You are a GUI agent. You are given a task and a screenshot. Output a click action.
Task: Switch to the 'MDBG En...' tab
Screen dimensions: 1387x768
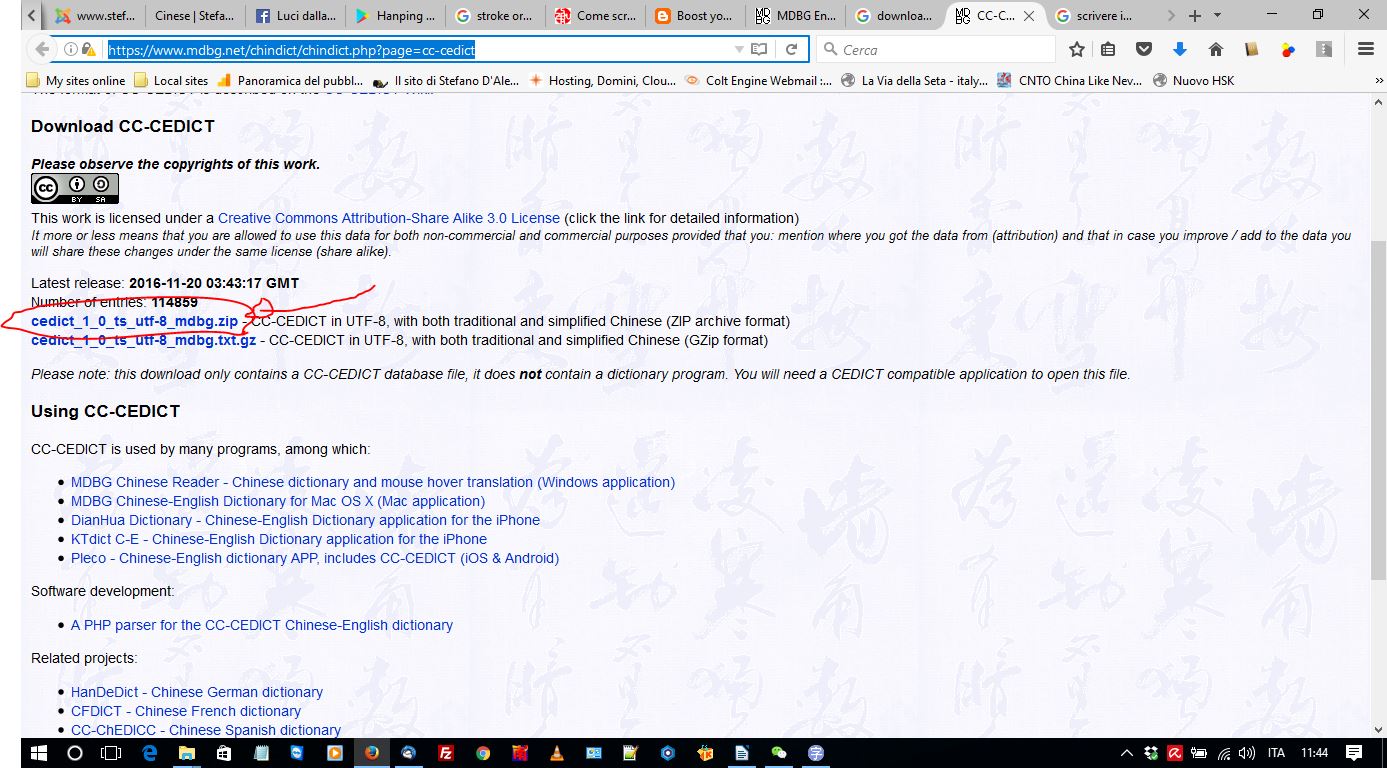tap(795, 16)
